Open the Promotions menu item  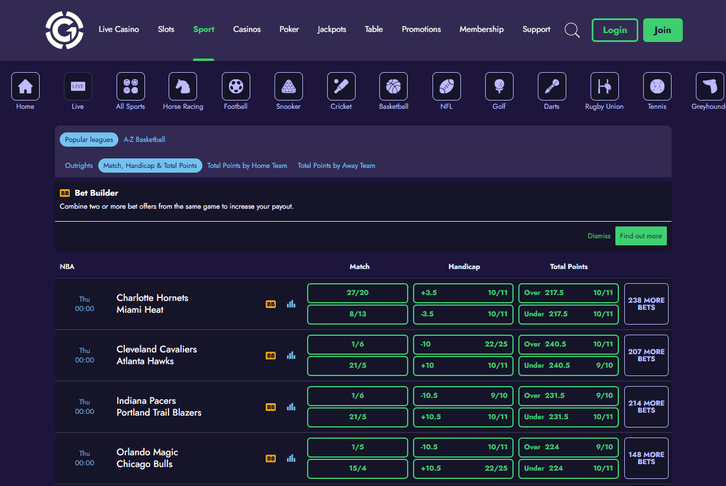point(421,29)
